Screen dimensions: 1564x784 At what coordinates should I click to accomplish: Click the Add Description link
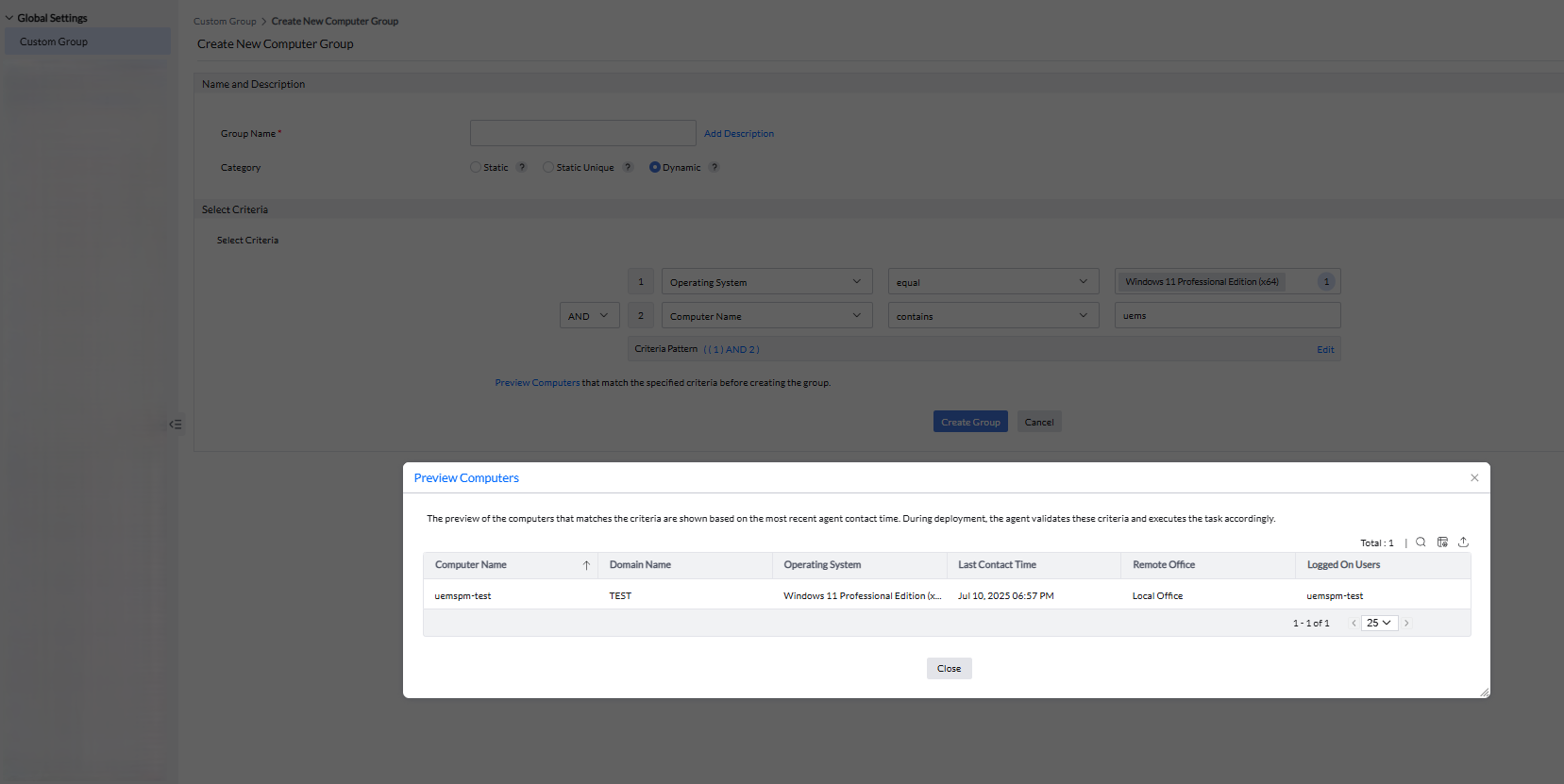[x=739, y=134]
